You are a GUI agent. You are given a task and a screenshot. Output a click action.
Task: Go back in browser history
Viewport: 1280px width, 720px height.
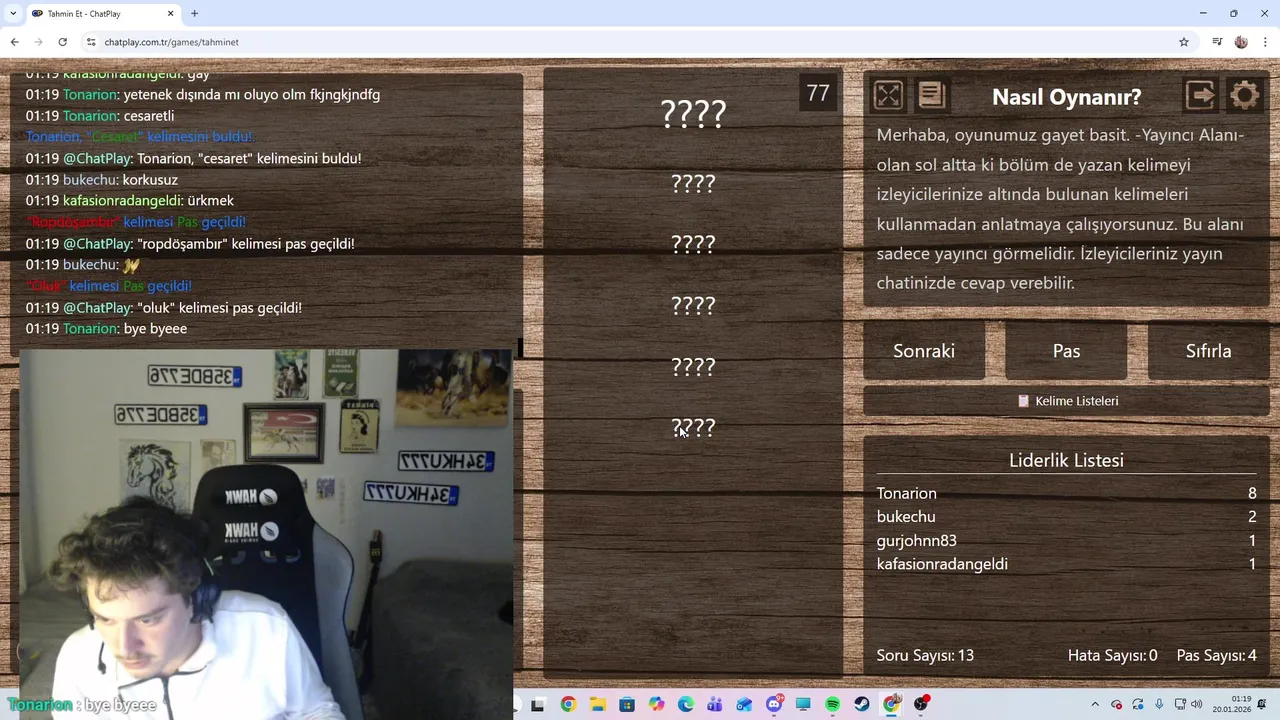click(14, 42)
